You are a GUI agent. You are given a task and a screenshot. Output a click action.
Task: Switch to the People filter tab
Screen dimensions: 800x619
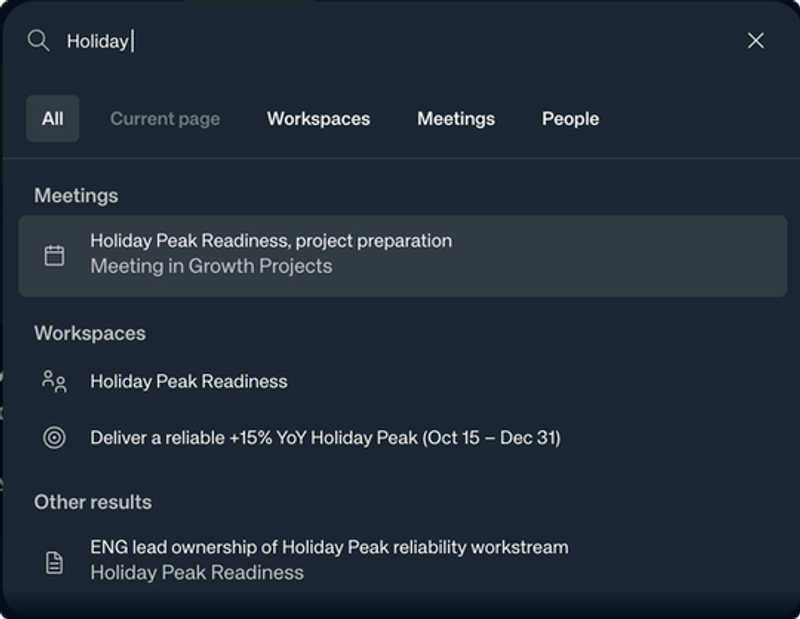tap(570, 118)
